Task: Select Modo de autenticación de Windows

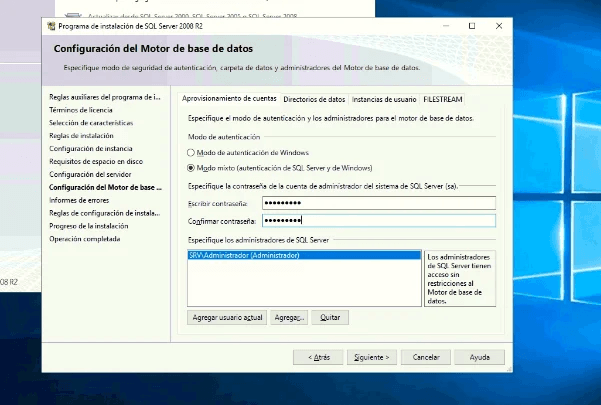Action: [192, 152]
